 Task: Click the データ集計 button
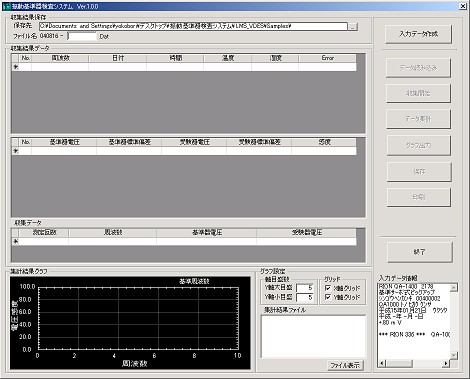418,119
